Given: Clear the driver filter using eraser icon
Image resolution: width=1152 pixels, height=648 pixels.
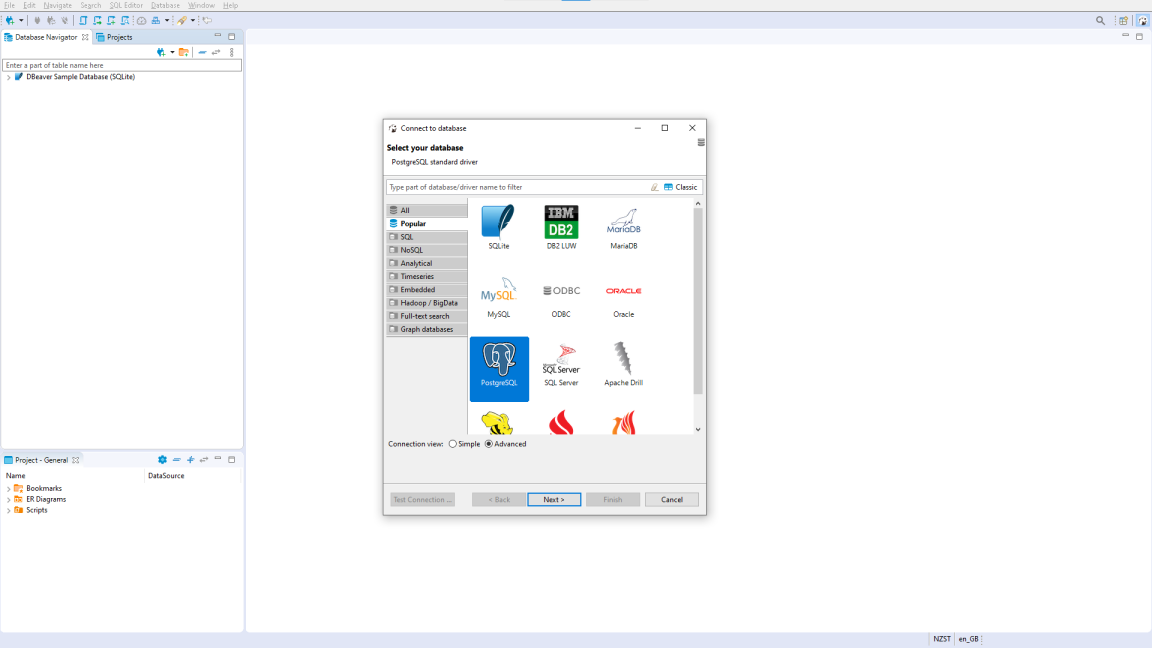Looking at the screenshot, I should (x=654, y=187).
